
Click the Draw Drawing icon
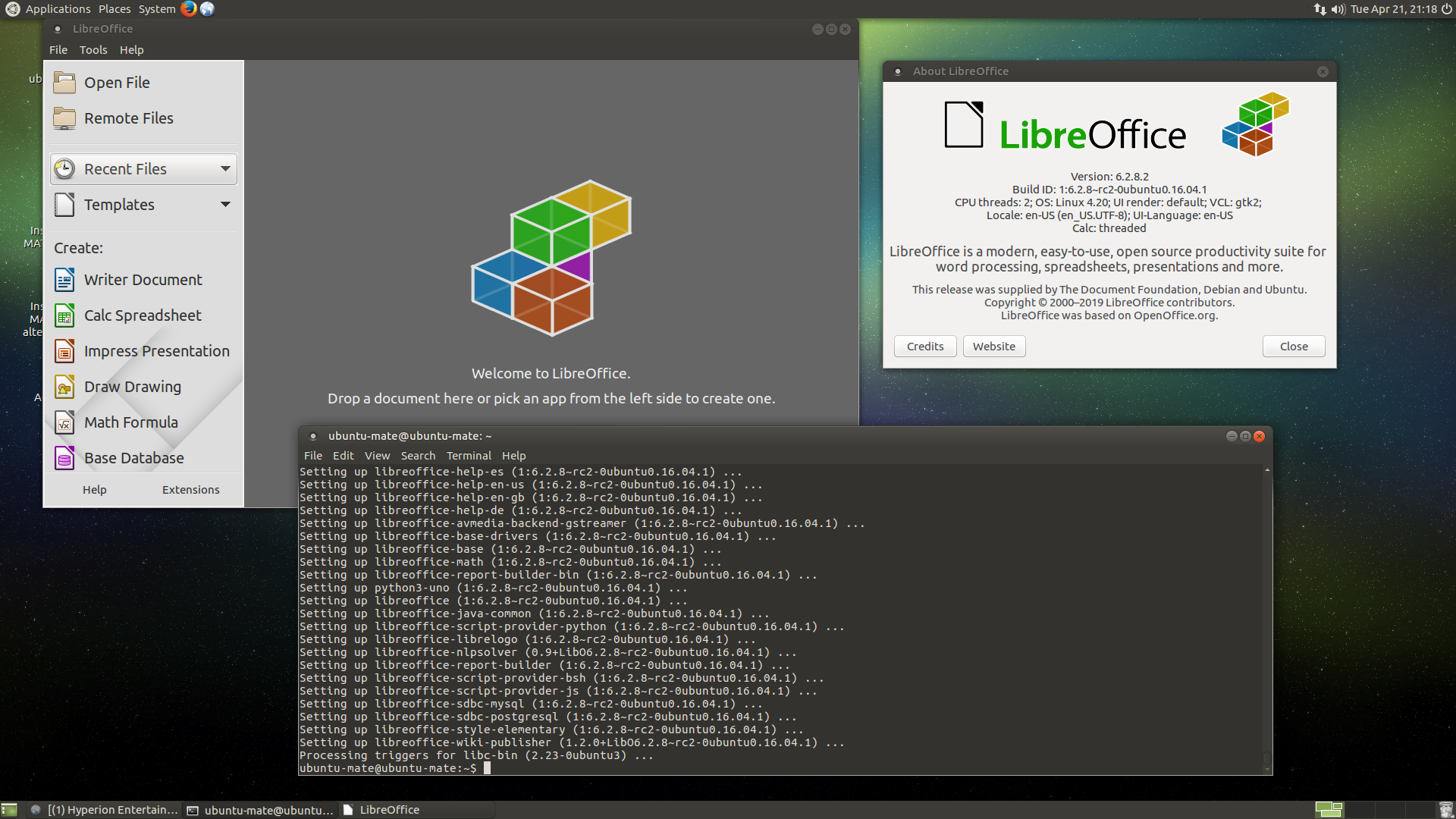tap(64, 387)
